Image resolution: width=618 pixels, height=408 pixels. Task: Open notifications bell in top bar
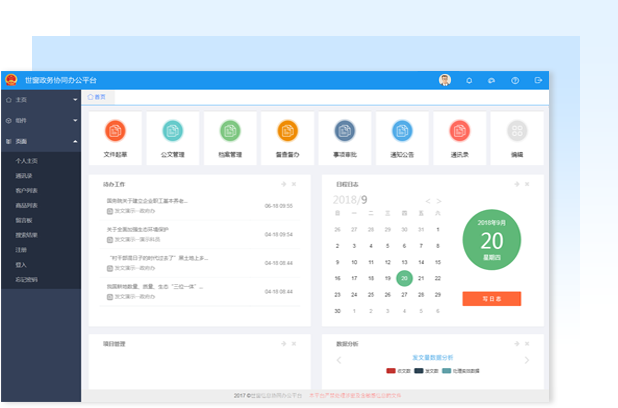[469, 80]
